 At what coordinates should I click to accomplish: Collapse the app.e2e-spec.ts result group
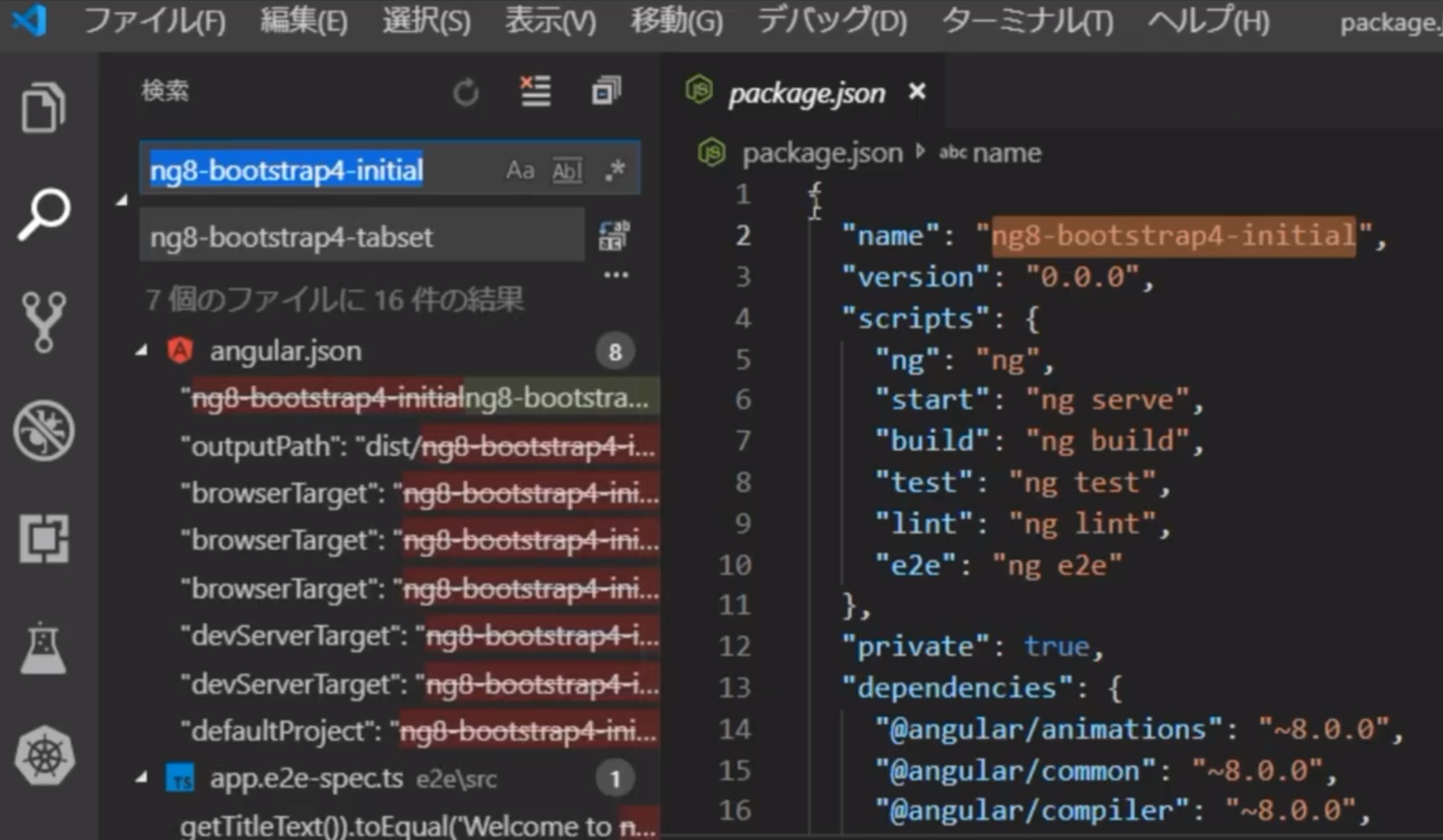[x=141, y=779]
